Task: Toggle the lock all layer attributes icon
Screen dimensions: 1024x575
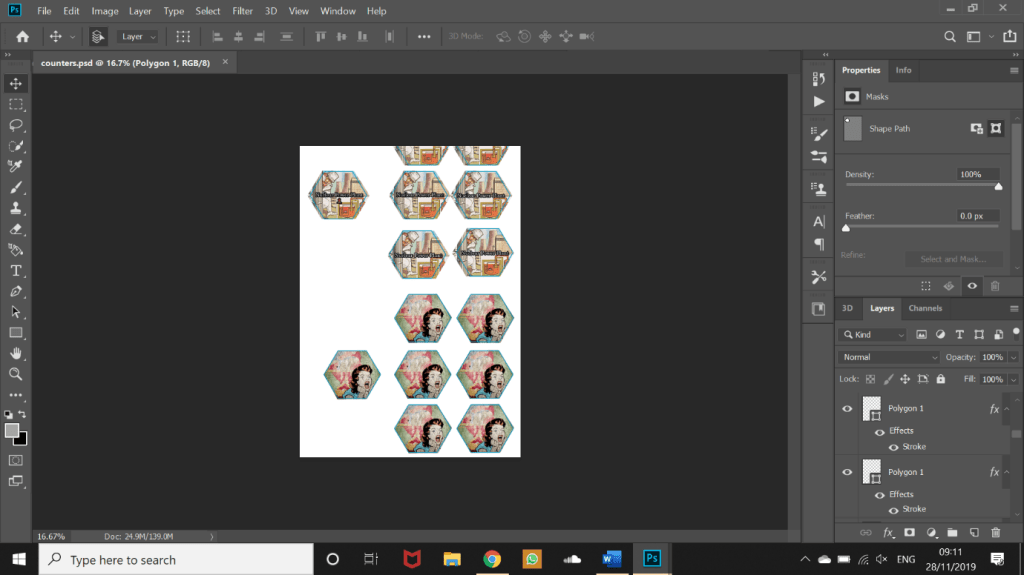Action: pyautogui.click(x=940, y=380)
